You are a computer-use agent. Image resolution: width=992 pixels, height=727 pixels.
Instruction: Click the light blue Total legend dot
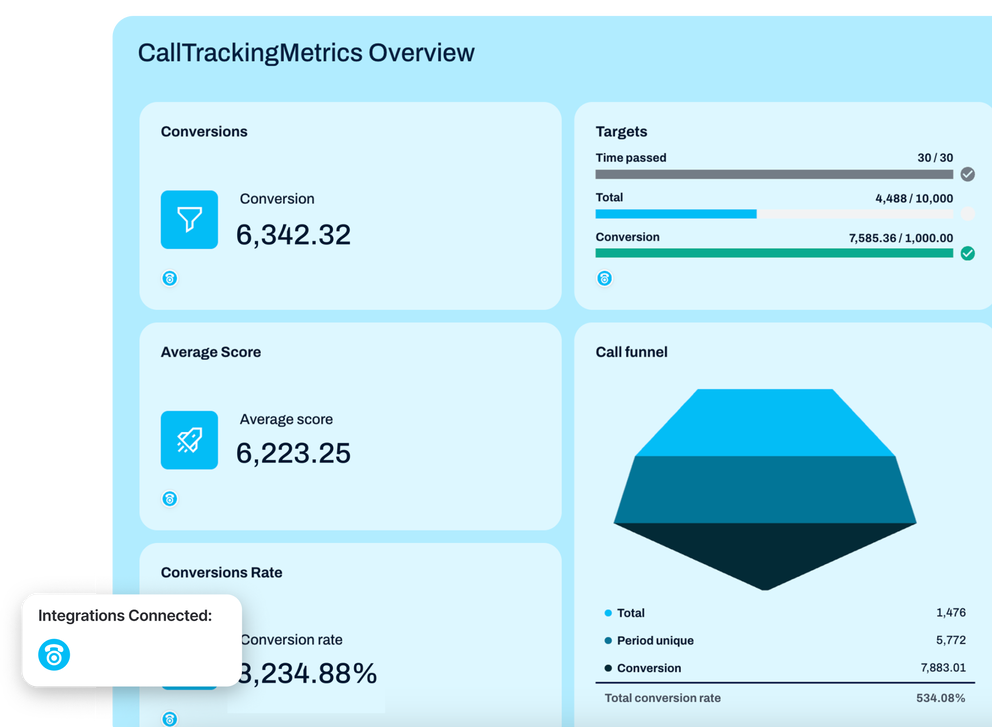[x=608, y=613]
